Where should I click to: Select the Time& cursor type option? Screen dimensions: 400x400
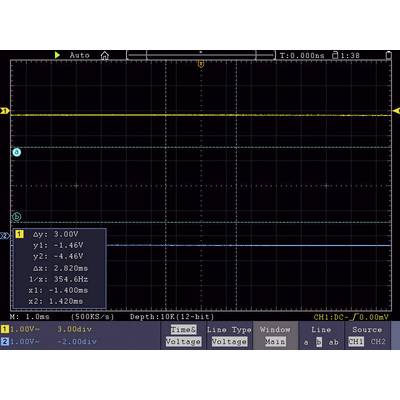(183, 330)
